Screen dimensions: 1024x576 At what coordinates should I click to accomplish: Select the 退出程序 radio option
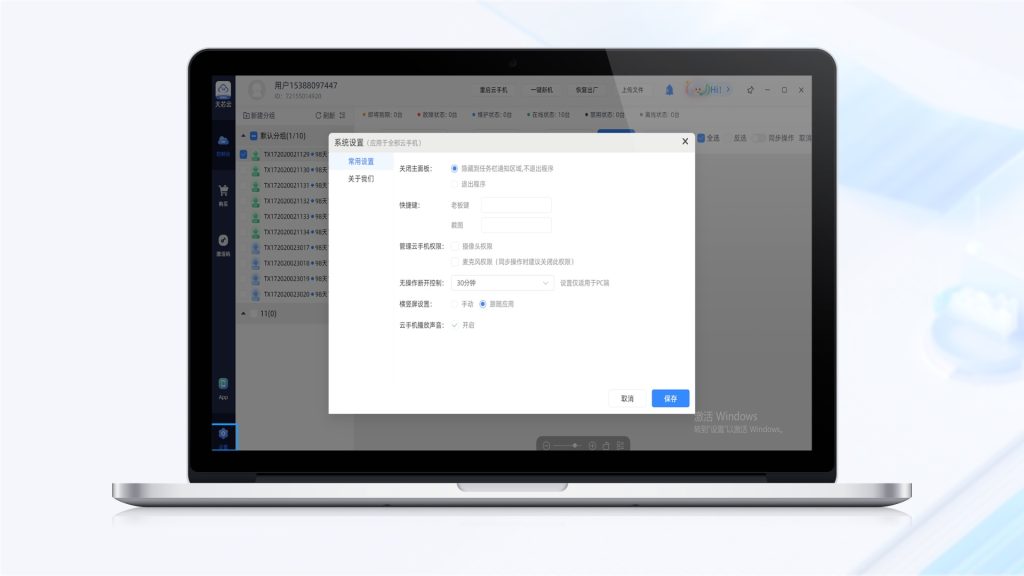(455, 184)
